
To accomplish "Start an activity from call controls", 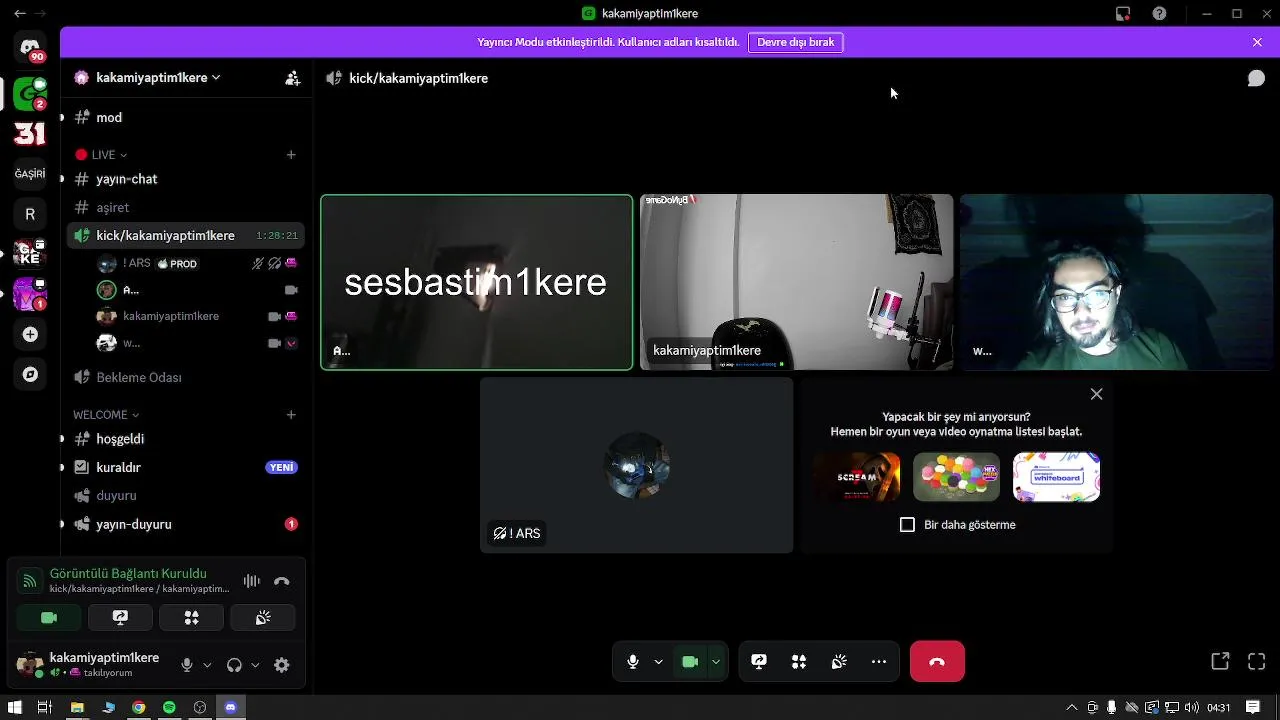I will [x=799, y=662].
